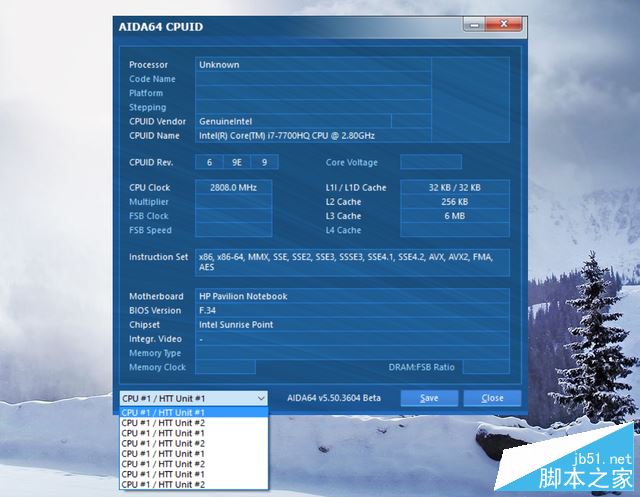Click the CPU Clock value '2808.0 MHz'
This screenshot has height=497, width=640.
(x=233, y=187)
